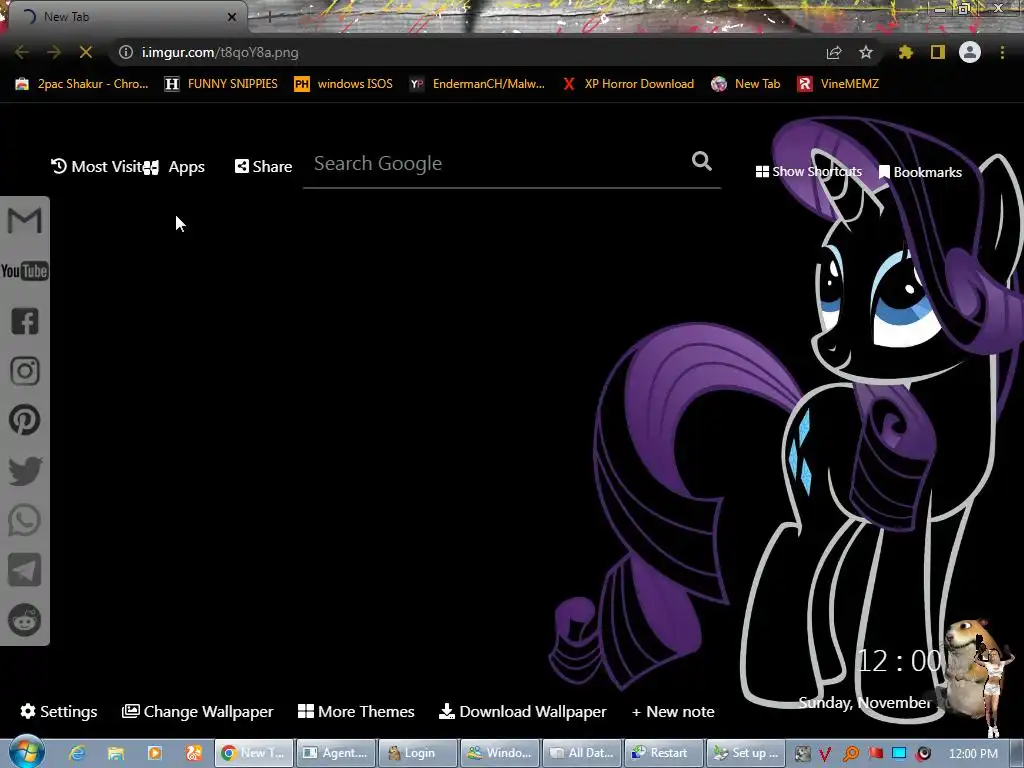The width and height of the screenshot is (1024, 768).
Task: Click the 12 : 00 clock widget
Action: point(899,662)
